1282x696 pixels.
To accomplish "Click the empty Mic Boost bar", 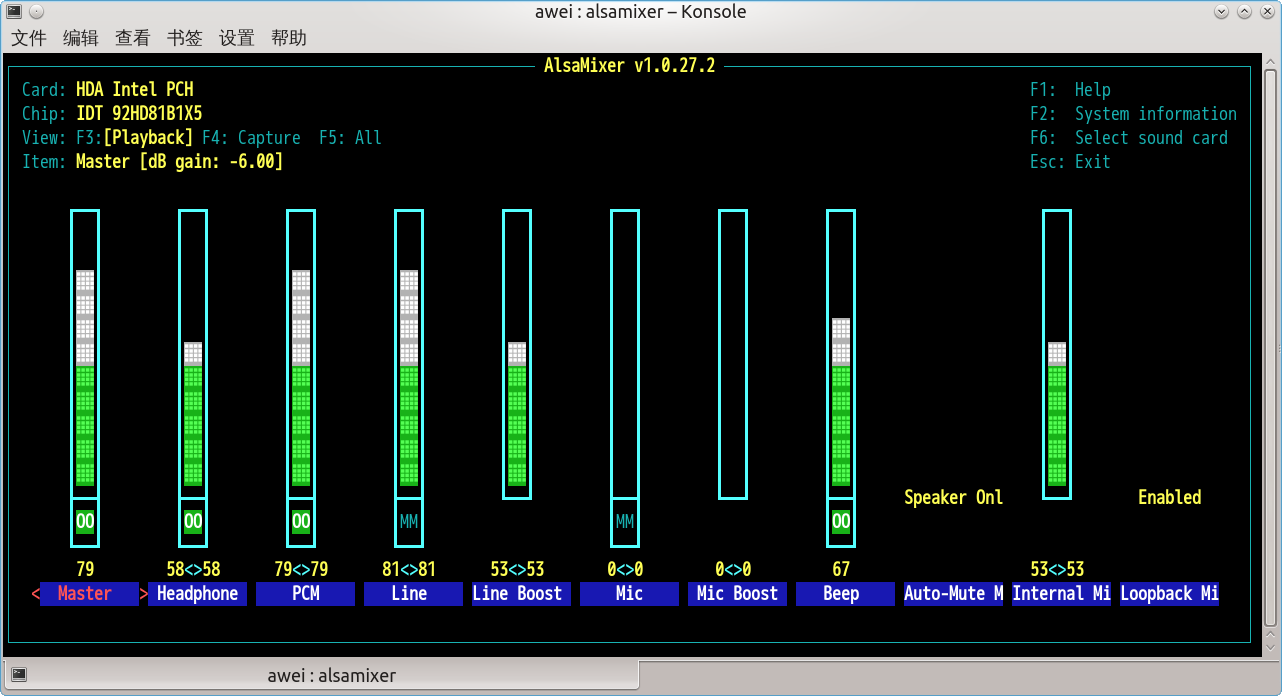I will [733, 354].
